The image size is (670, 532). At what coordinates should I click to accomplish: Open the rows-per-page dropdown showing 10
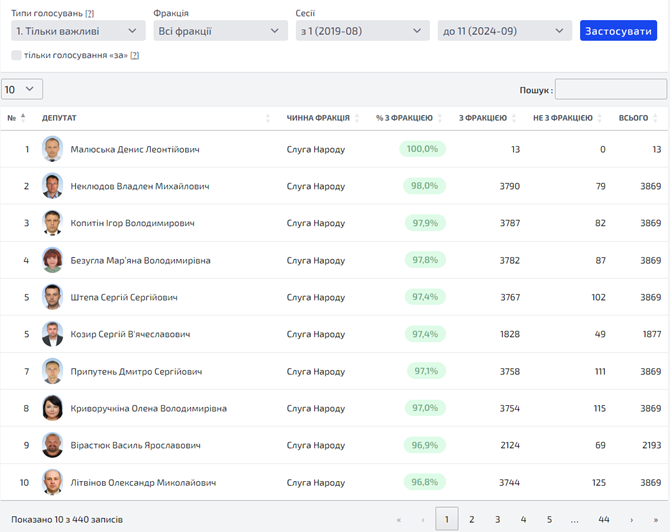click(x=22, y=89)
